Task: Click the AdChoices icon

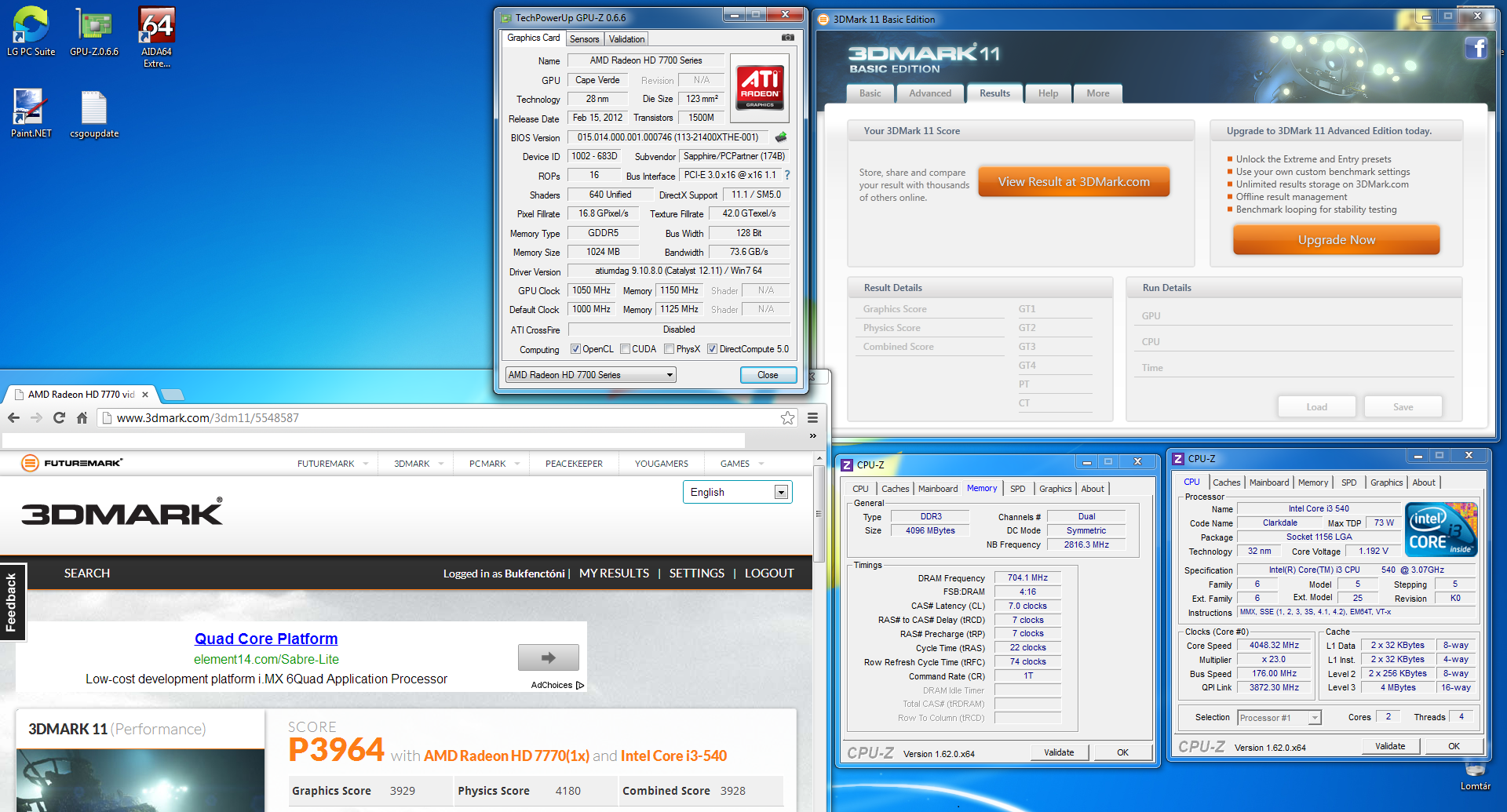Action: coord(580,685)
